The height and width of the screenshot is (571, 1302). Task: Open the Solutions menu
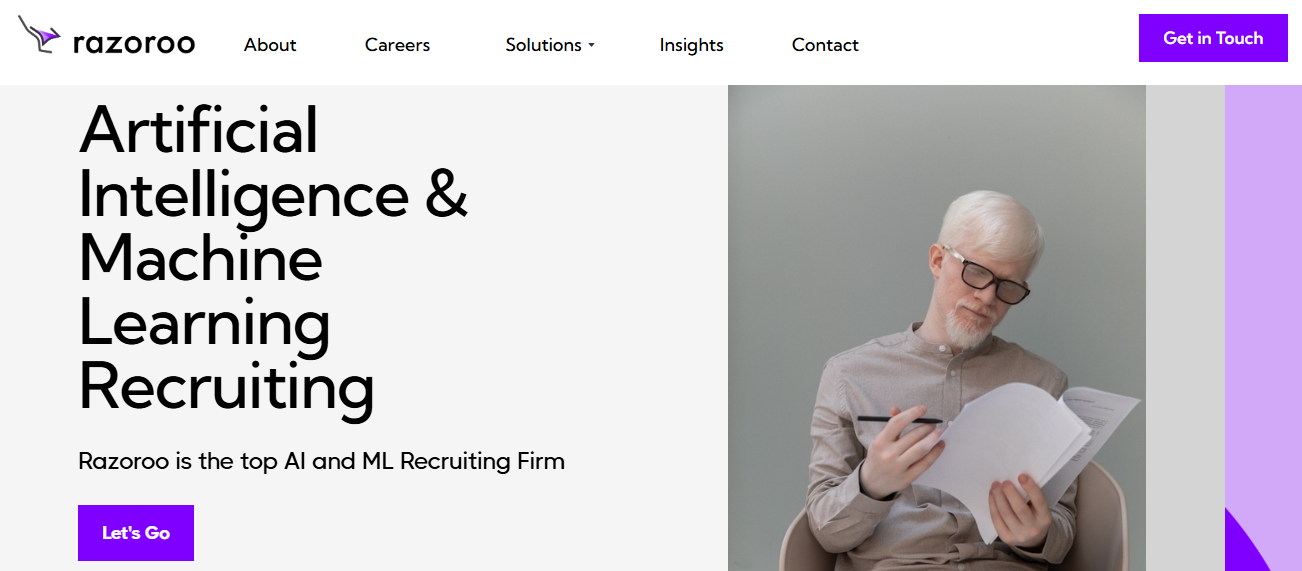tap(543, 45)
